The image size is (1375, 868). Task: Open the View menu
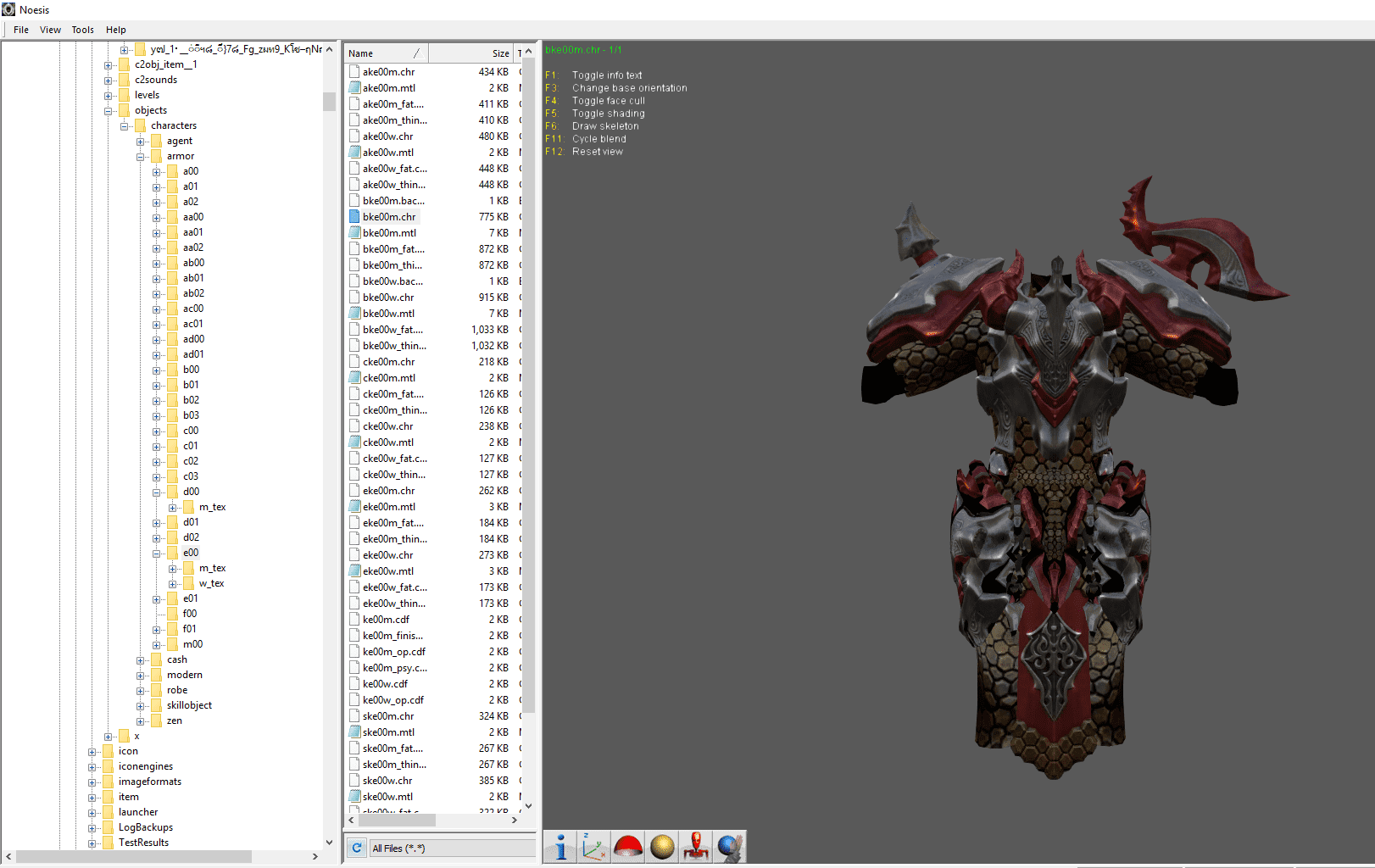click(50, 30)
